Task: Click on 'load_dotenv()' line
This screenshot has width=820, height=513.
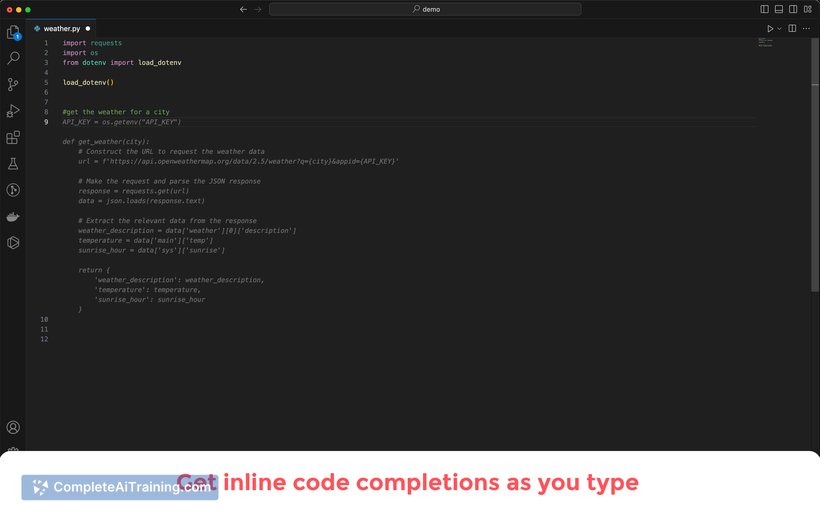Action: 88,83
